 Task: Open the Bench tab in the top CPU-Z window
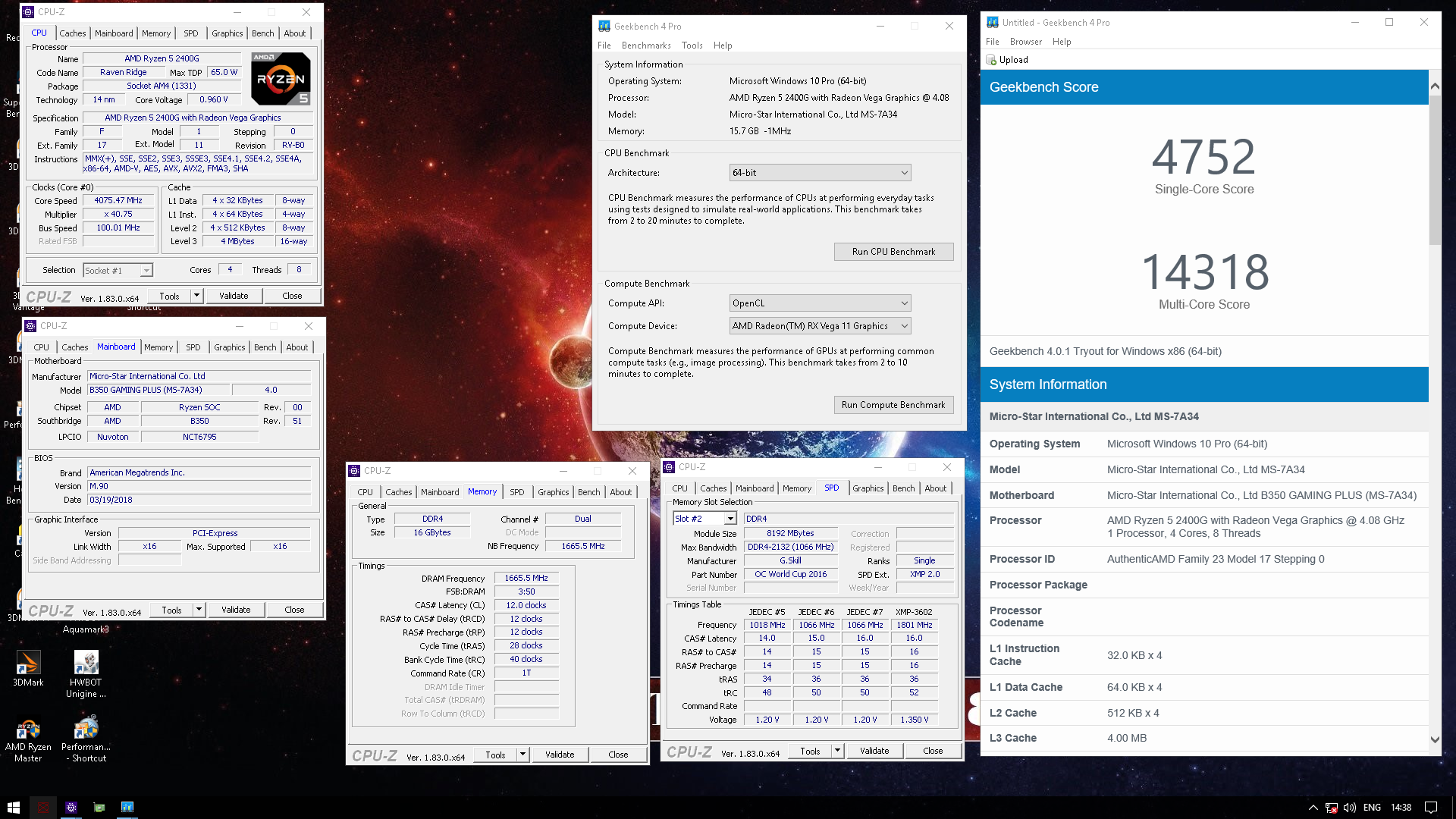coord(263,33)
